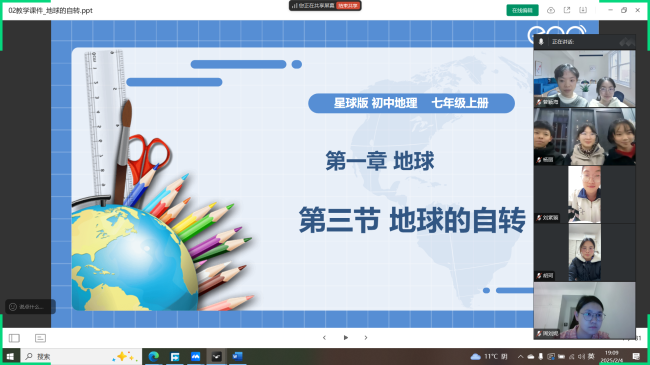
Task: Open Microsoft Word from the taskbar
Action: (x=237, y=356)
